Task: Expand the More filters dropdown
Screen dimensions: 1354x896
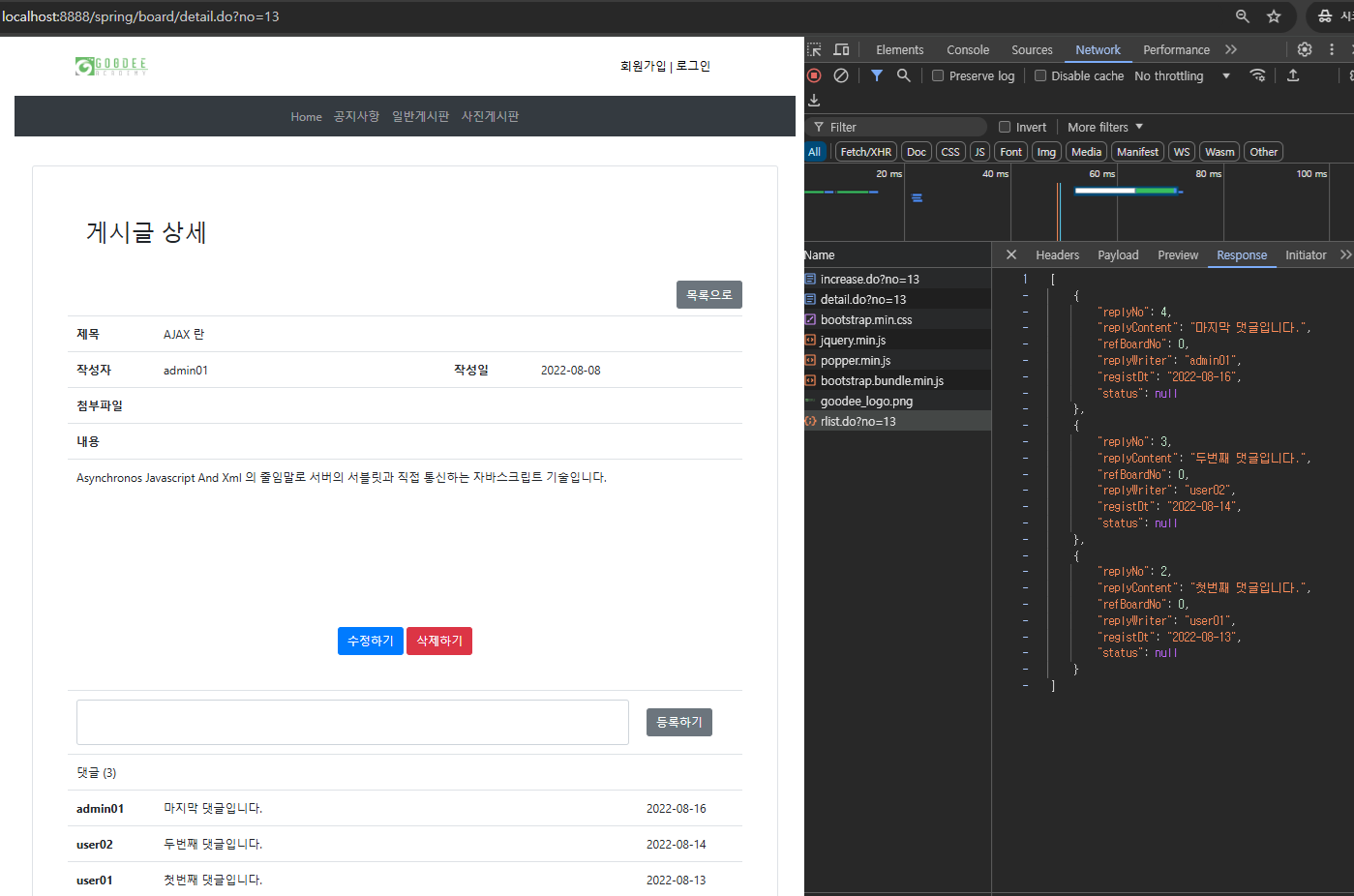Action: coord(1105,127)
